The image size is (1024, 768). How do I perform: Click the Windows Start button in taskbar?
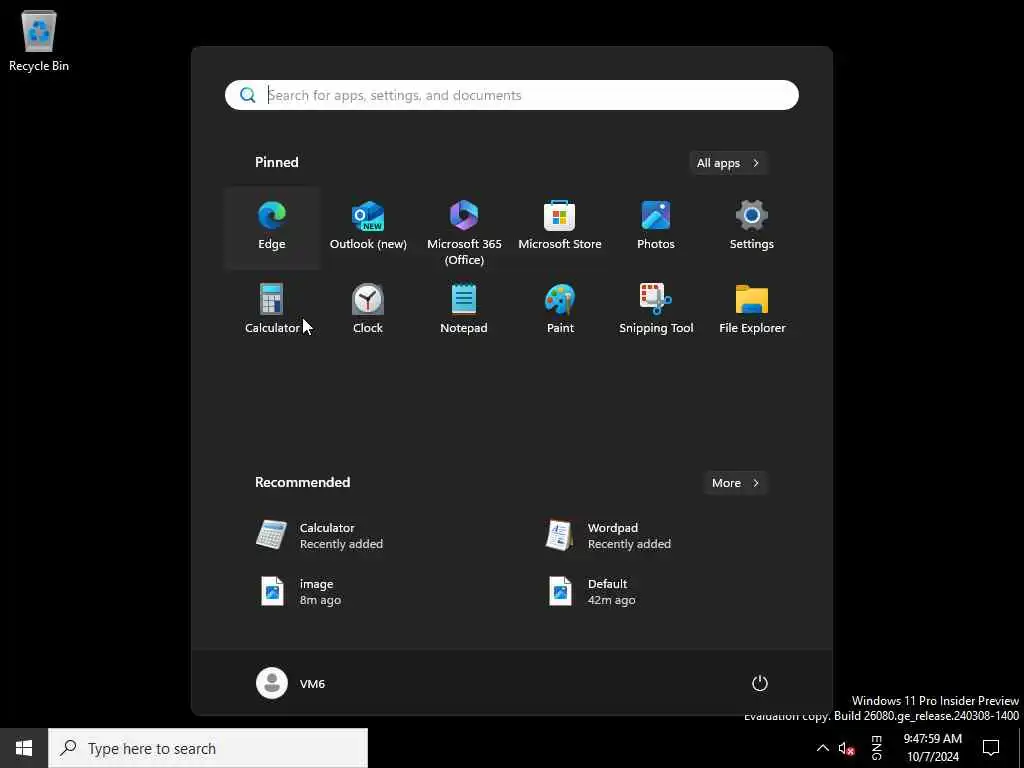click(24, 748)
